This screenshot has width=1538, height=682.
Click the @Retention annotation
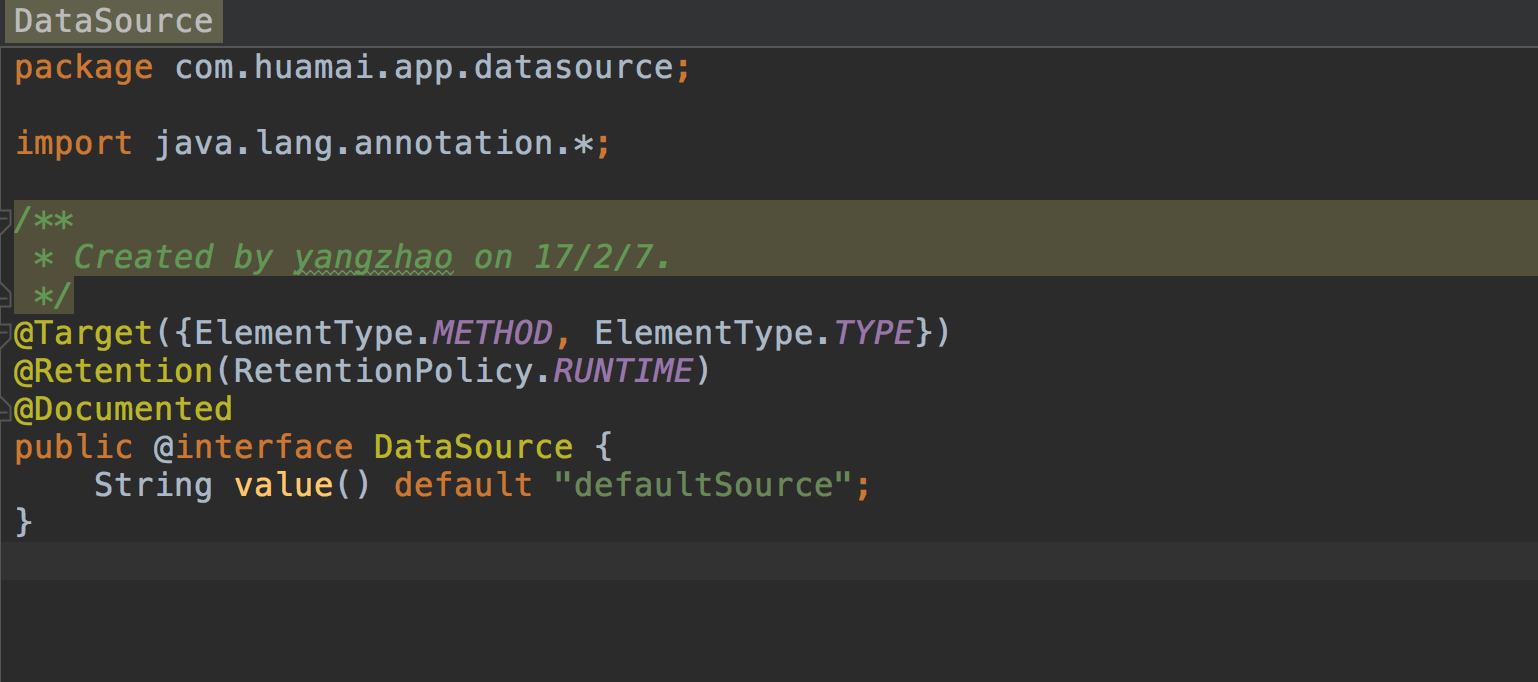tap(114, 371)
